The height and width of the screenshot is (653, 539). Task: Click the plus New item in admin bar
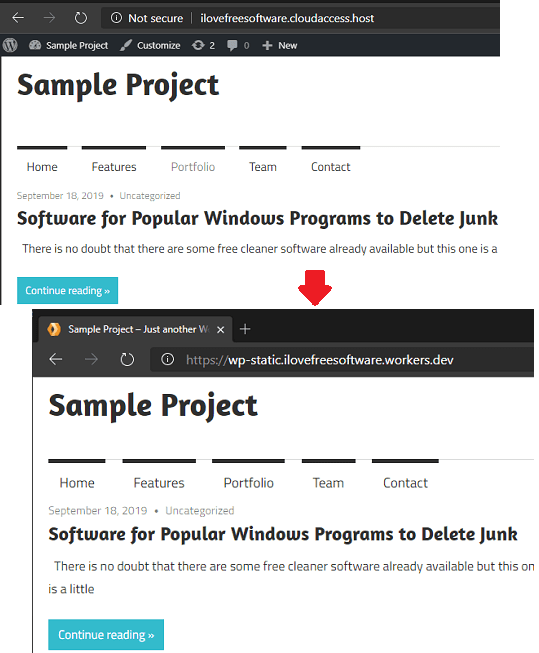click(x=279, y=45)
